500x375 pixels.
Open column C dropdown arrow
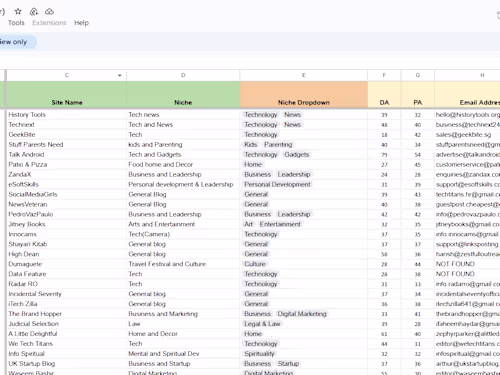pos(120,75)
